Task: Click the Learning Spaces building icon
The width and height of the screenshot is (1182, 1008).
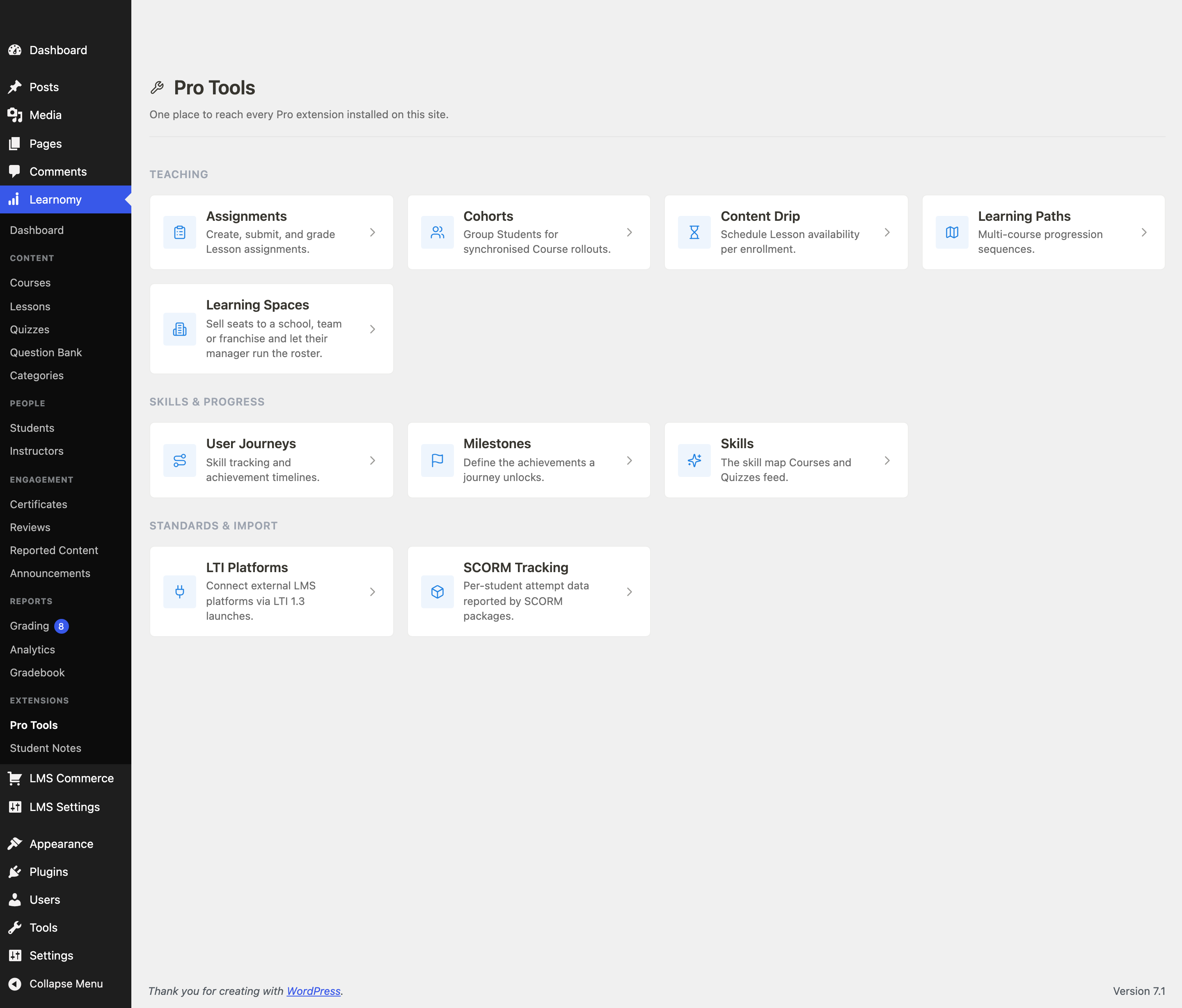Action: pos(180,329)
